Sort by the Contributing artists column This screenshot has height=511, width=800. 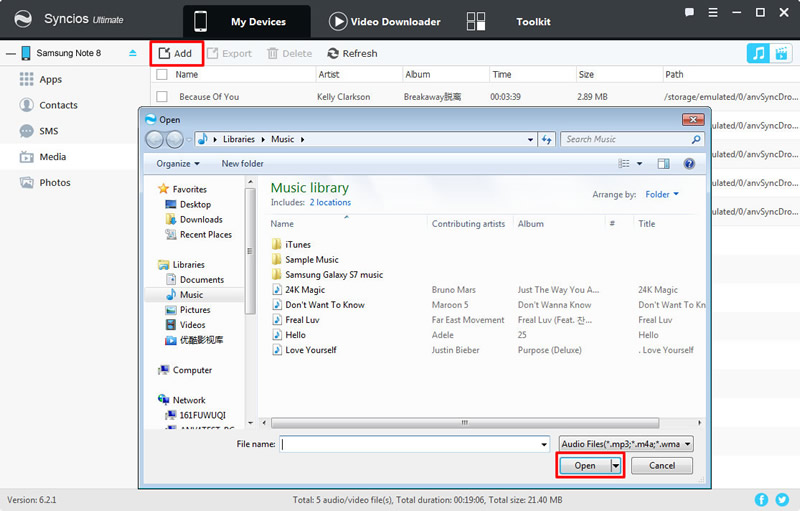(468, 224)
